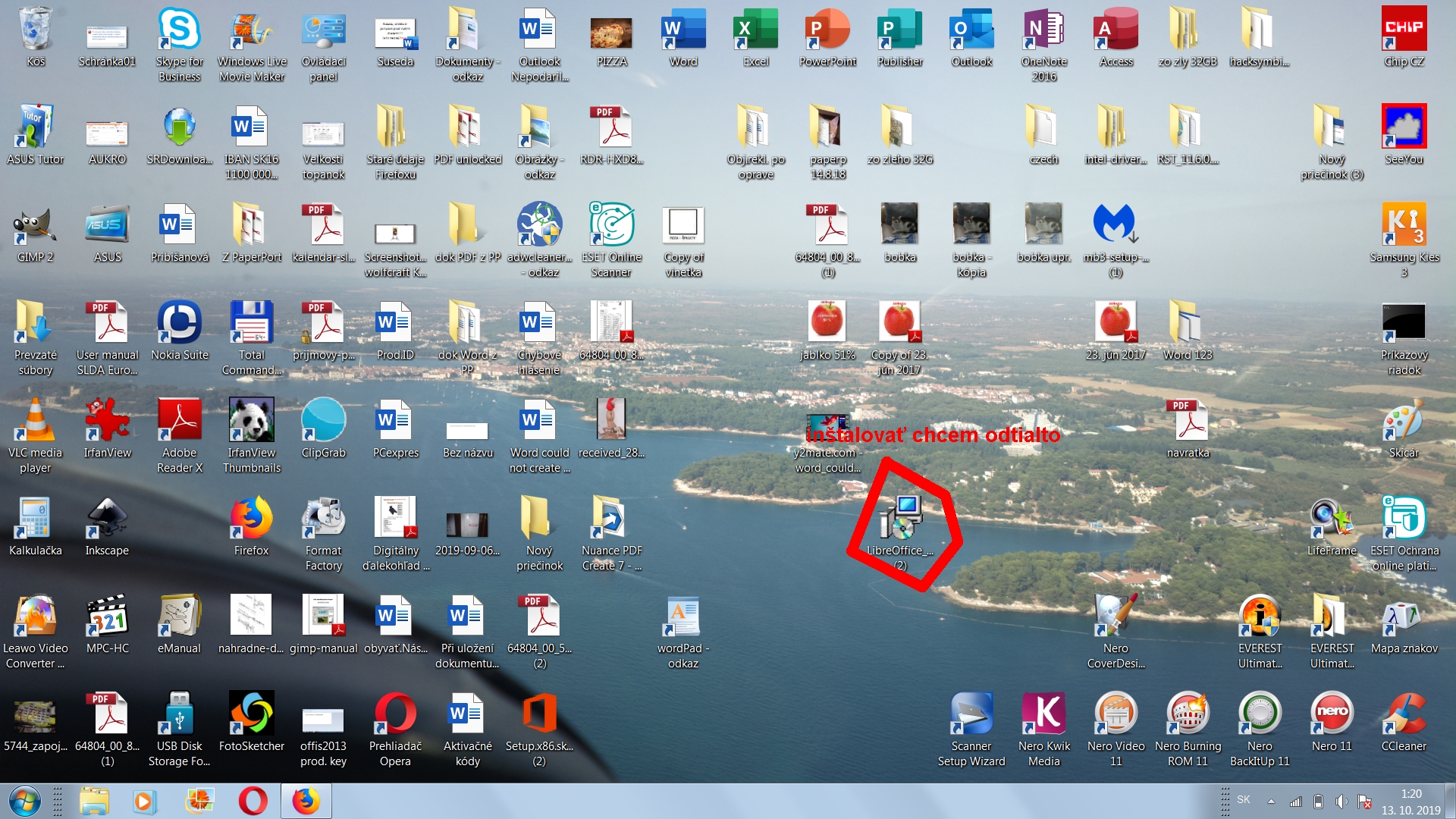Click the Firefox taskbar button
1456x819 pixels.
coord(306,802)
